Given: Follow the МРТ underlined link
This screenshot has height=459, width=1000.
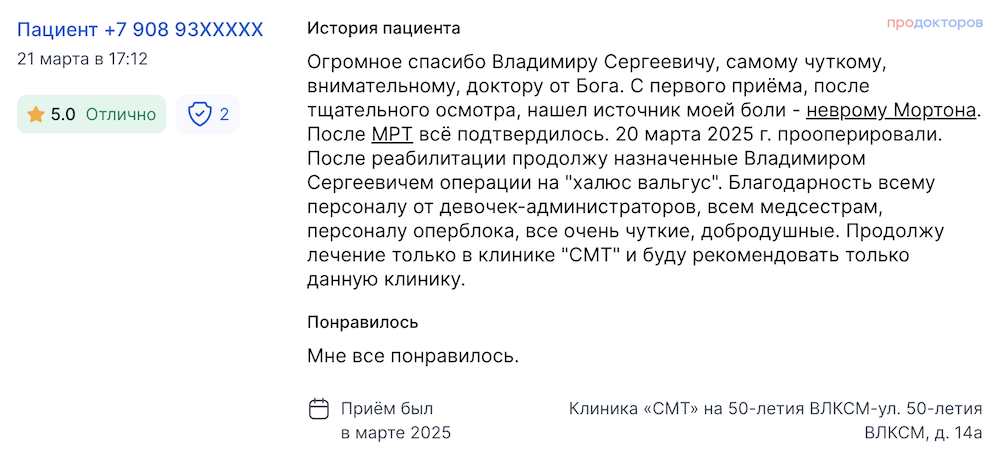Looking at the screenshot, I should 392,135.
